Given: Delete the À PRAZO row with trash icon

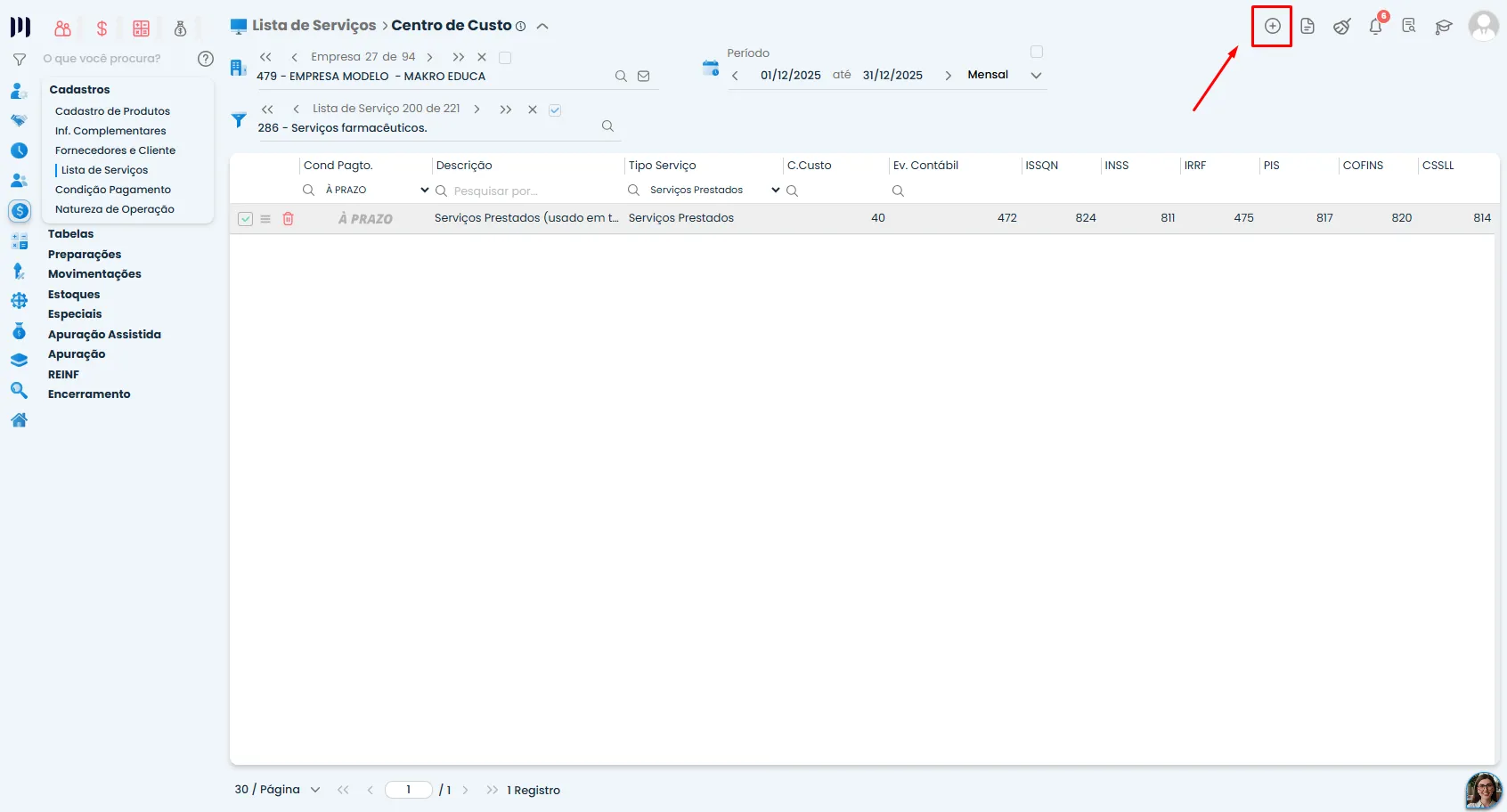Looking at the screenshot, I should 288,218.
